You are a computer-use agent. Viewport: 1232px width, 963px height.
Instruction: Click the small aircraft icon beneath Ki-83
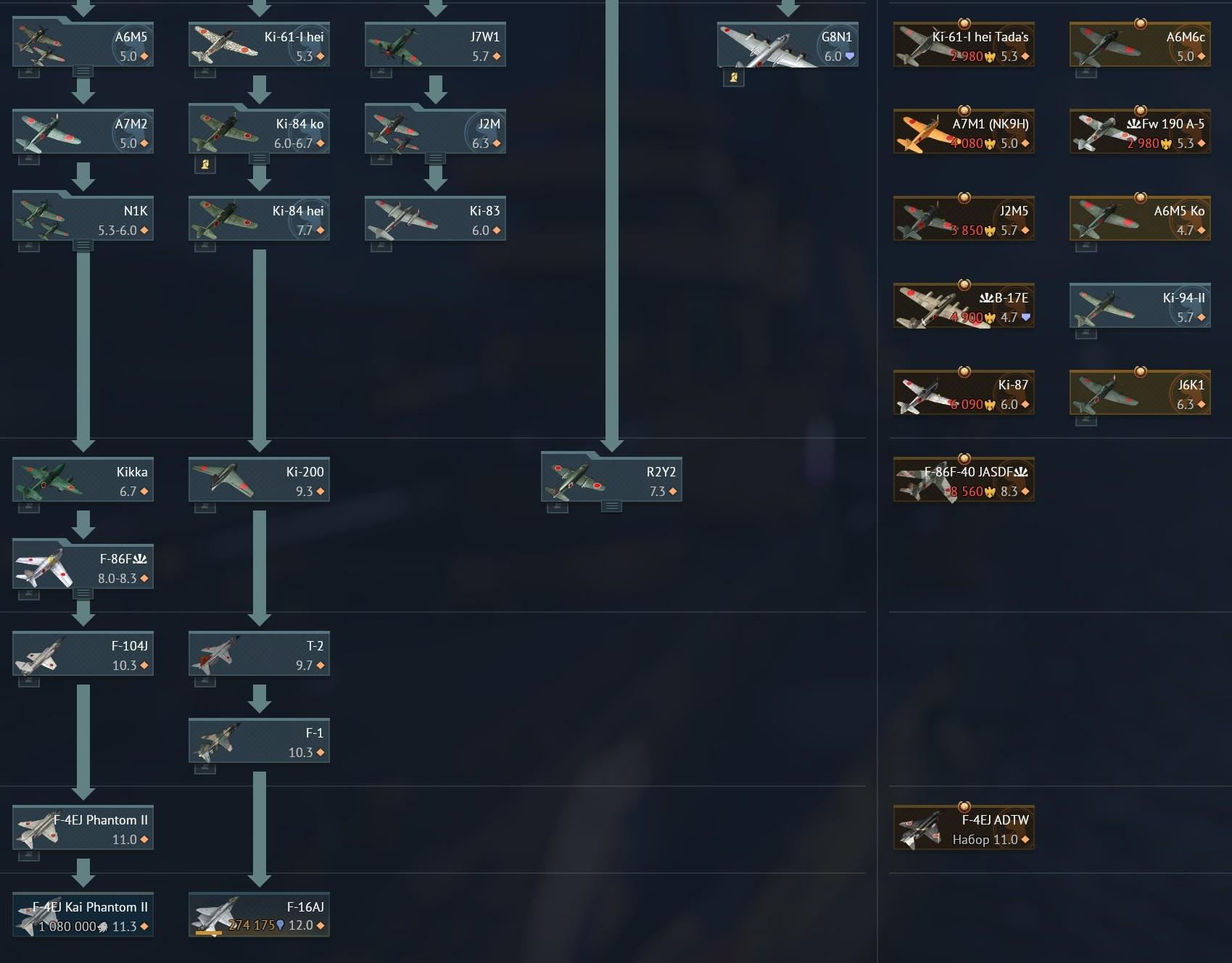point(381,247)
